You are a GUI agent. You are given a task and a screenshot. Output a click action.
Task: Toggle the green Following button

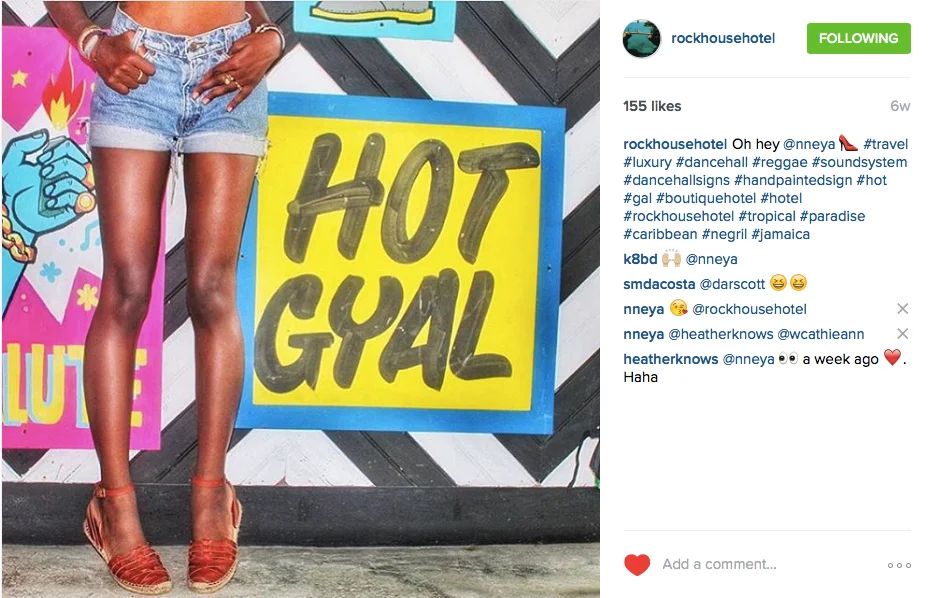[858, 39]
